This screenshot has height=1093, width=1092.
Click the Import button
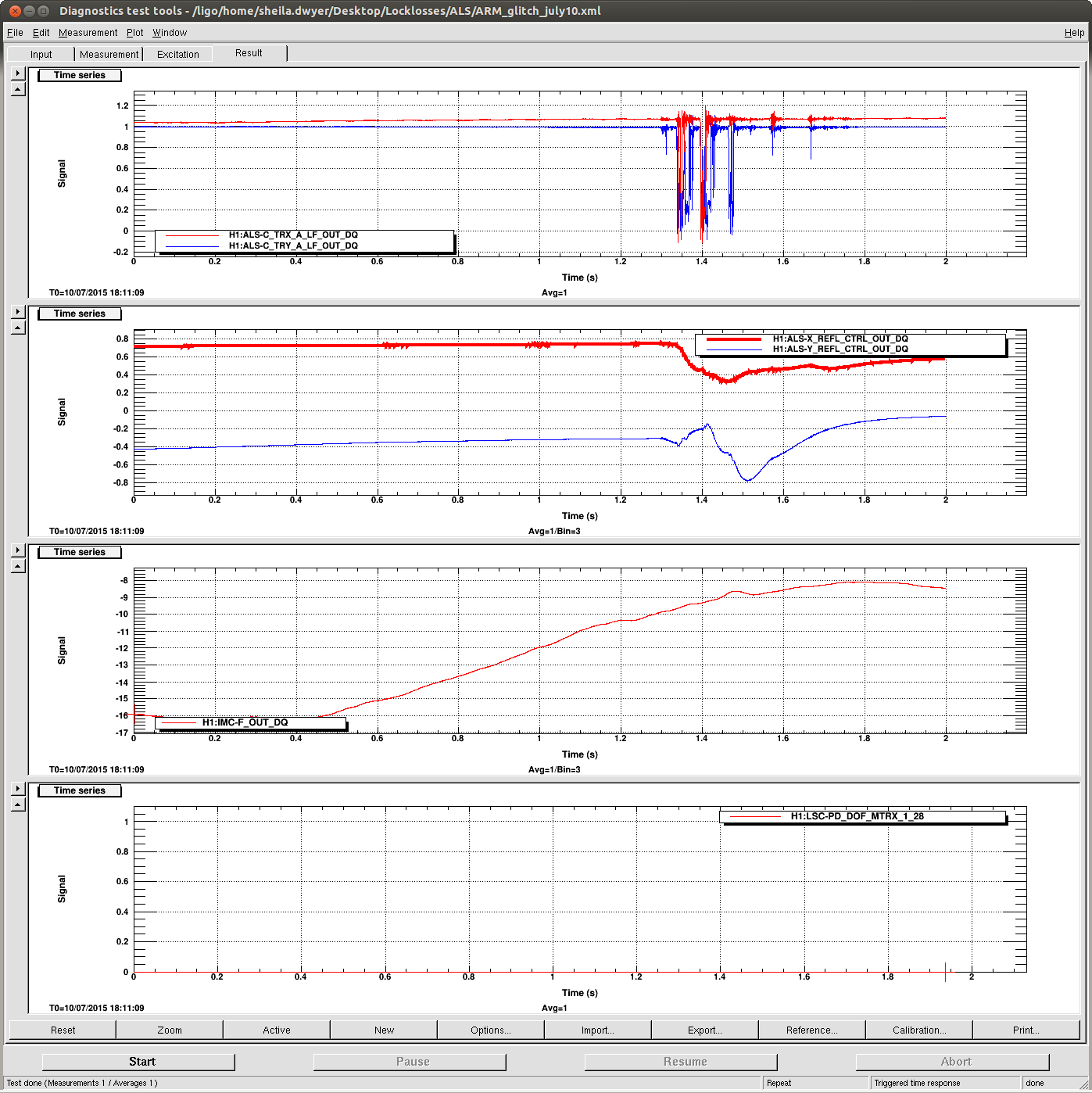click(598, 1030)
